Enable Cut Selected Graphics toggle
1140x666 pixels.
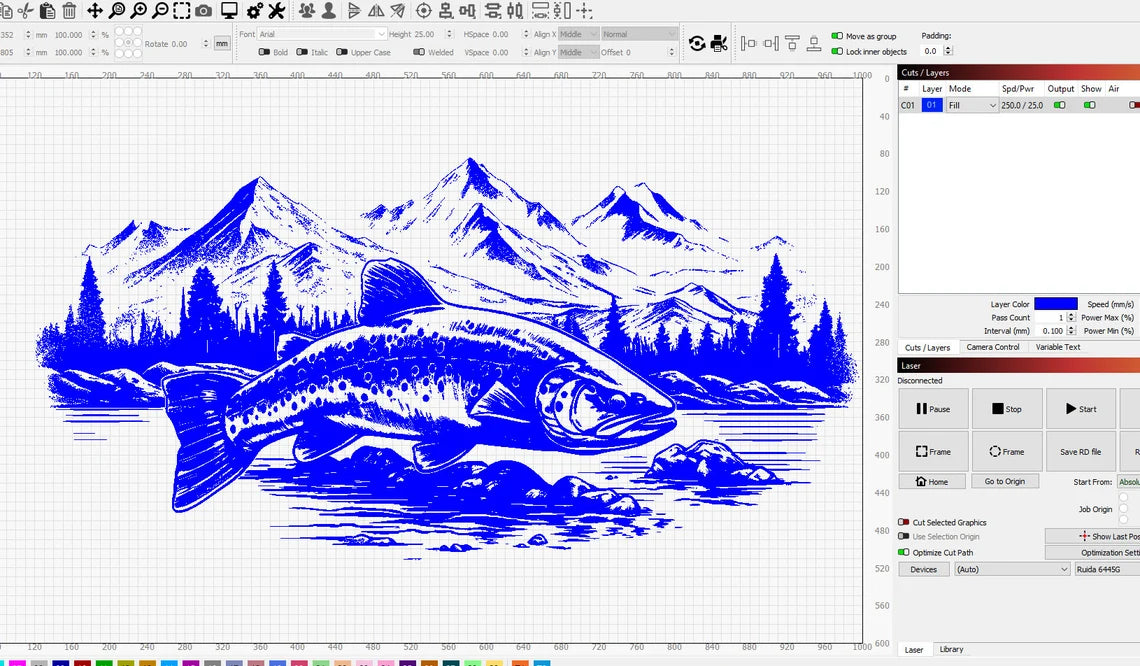[904, 522]
